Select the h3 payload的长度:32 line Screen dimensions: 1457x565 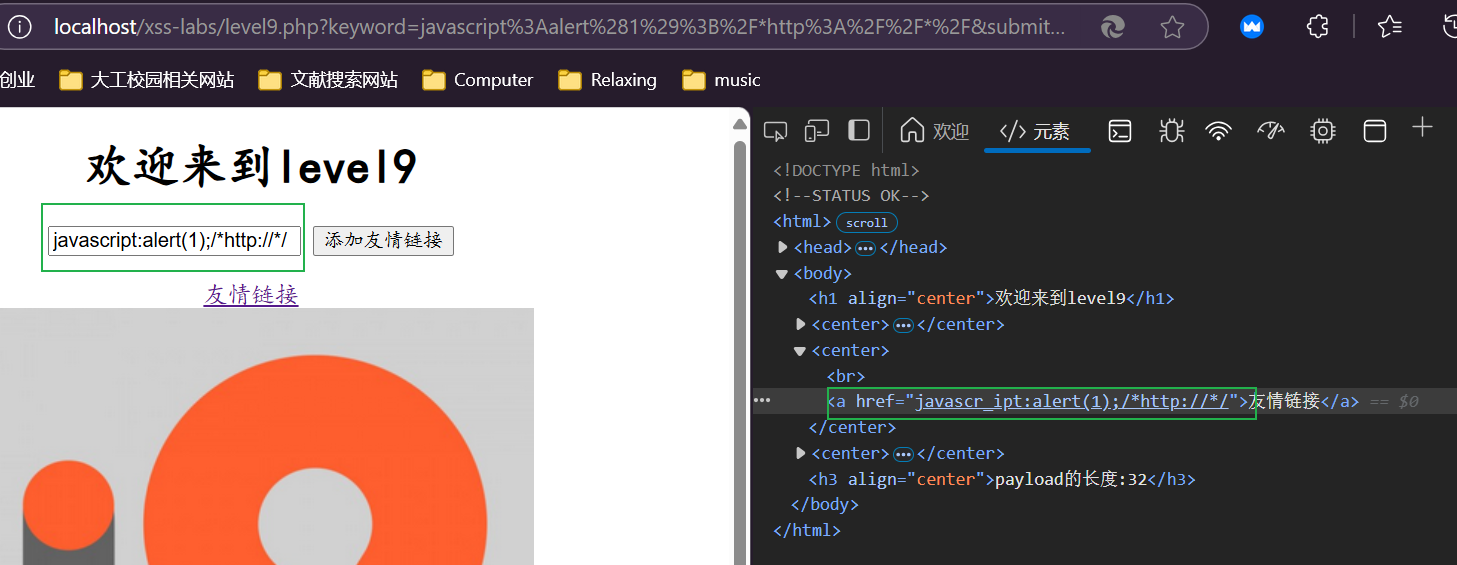click(1002, 479)
